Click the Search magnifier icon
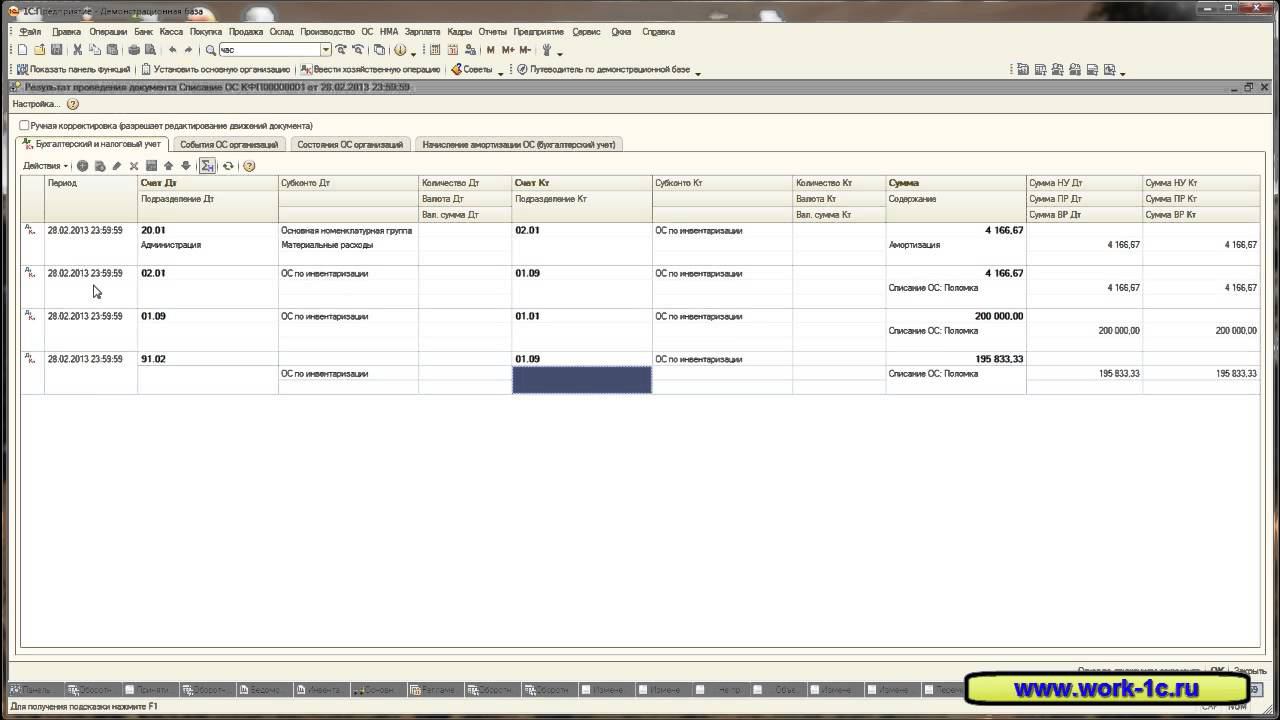Viewport: 1280px width, 720px height. (211, 50)
